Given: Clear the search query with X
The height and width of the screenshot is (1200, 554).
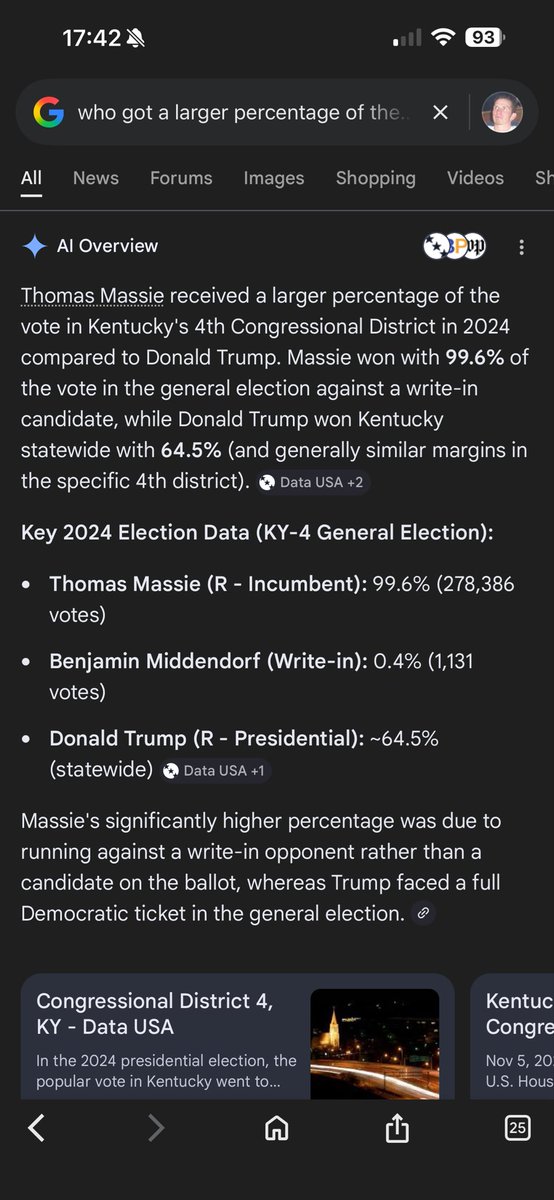Looking at the screenshot, I should pos(440,113).
